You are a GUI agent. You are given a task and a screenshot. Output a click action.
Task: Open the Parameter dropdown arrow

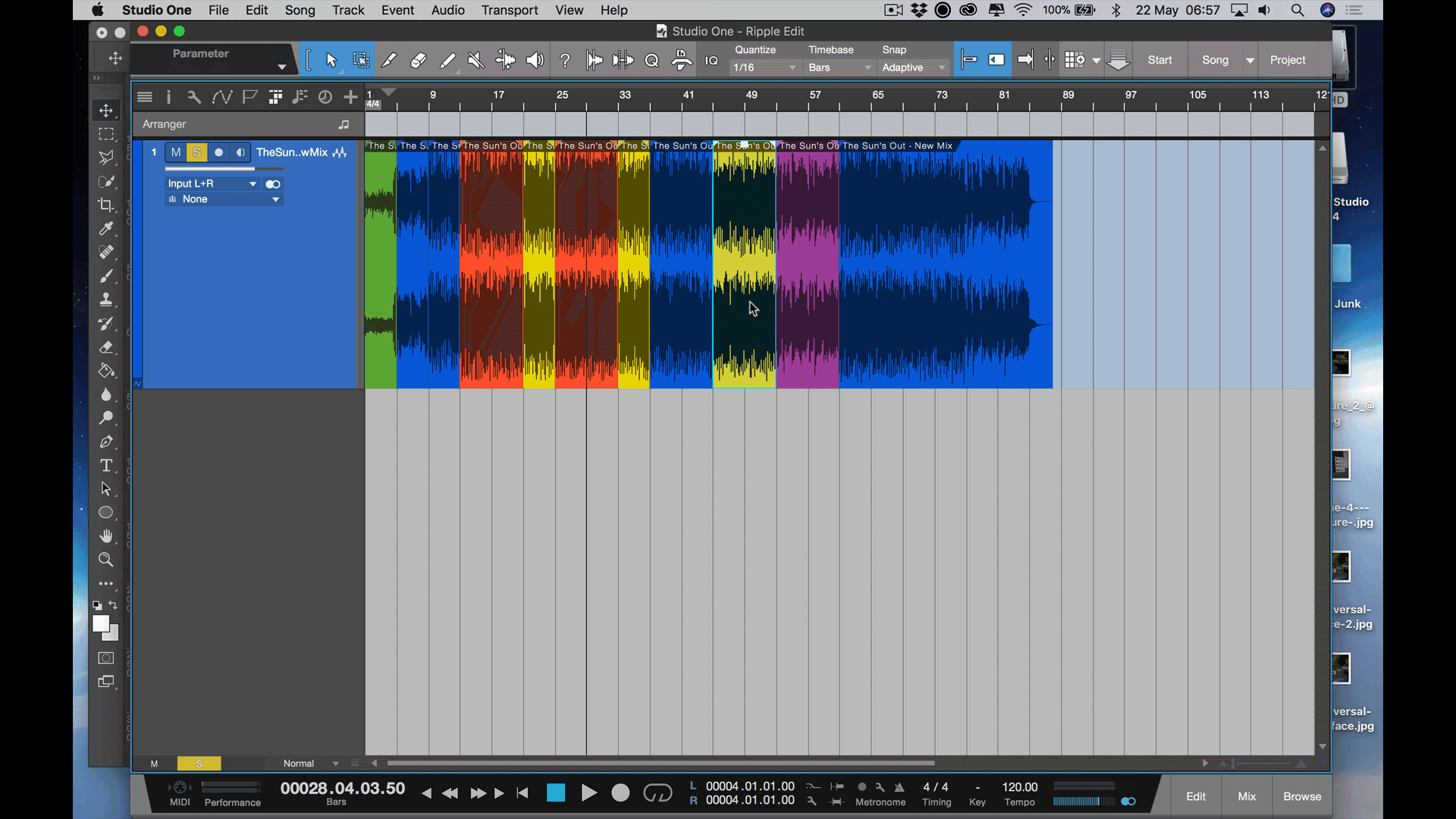click(x=281, y=67)
